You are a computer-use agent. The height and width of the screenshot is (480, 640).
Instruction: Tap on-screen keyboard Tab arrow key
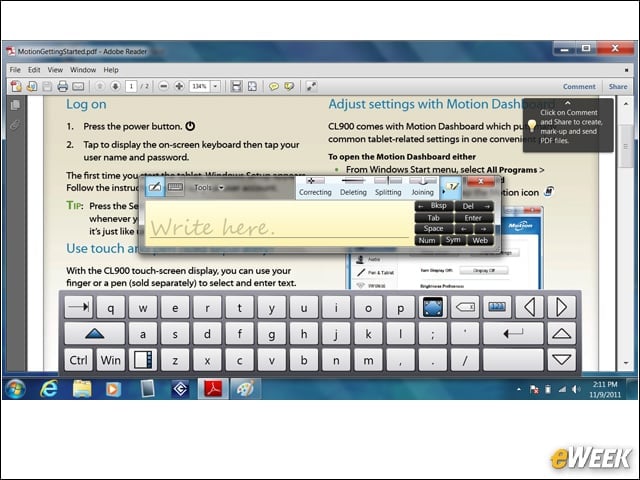pos(79,307)
